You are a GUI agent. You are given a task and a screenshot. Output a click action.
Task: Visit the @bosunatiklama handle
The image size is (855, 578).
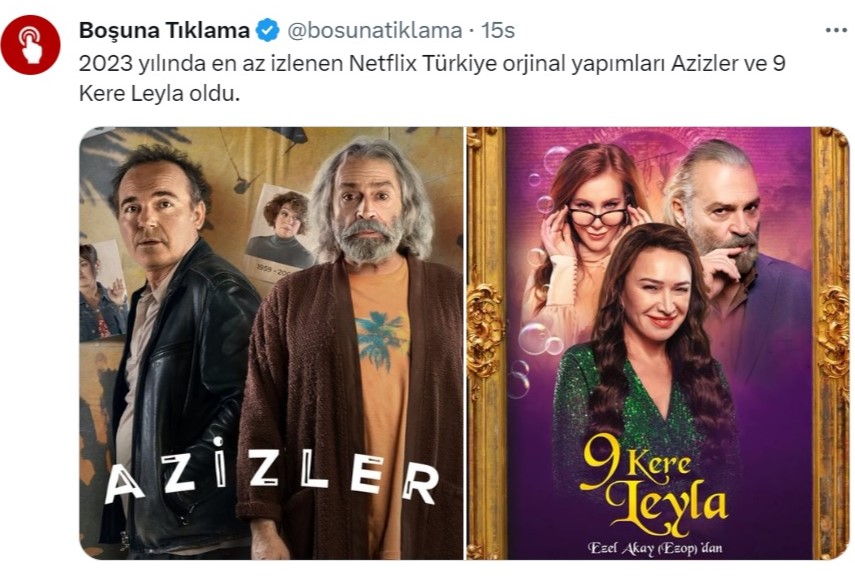(x=374, y=31)
